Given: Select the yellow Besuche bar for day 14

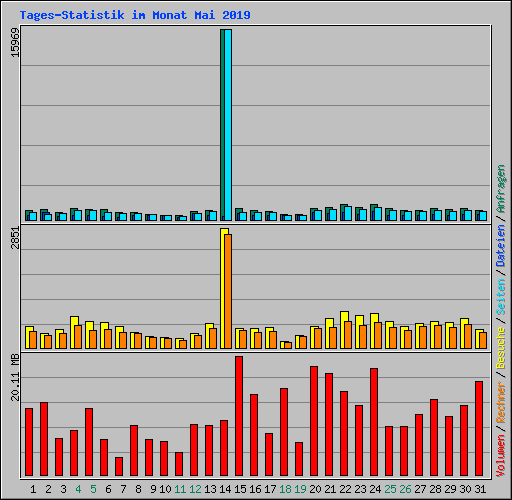Looking at the screenshot, I should click(222, 289).
